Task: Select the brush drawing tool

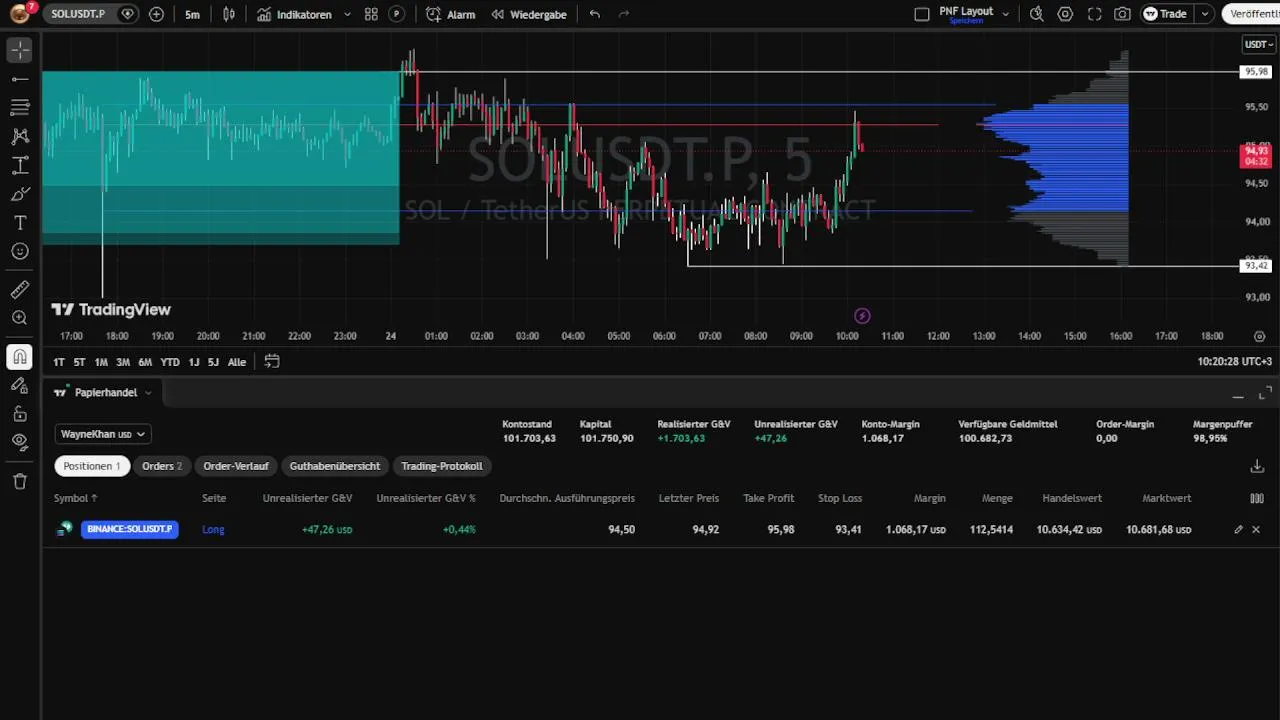Action: click(20, 194)
